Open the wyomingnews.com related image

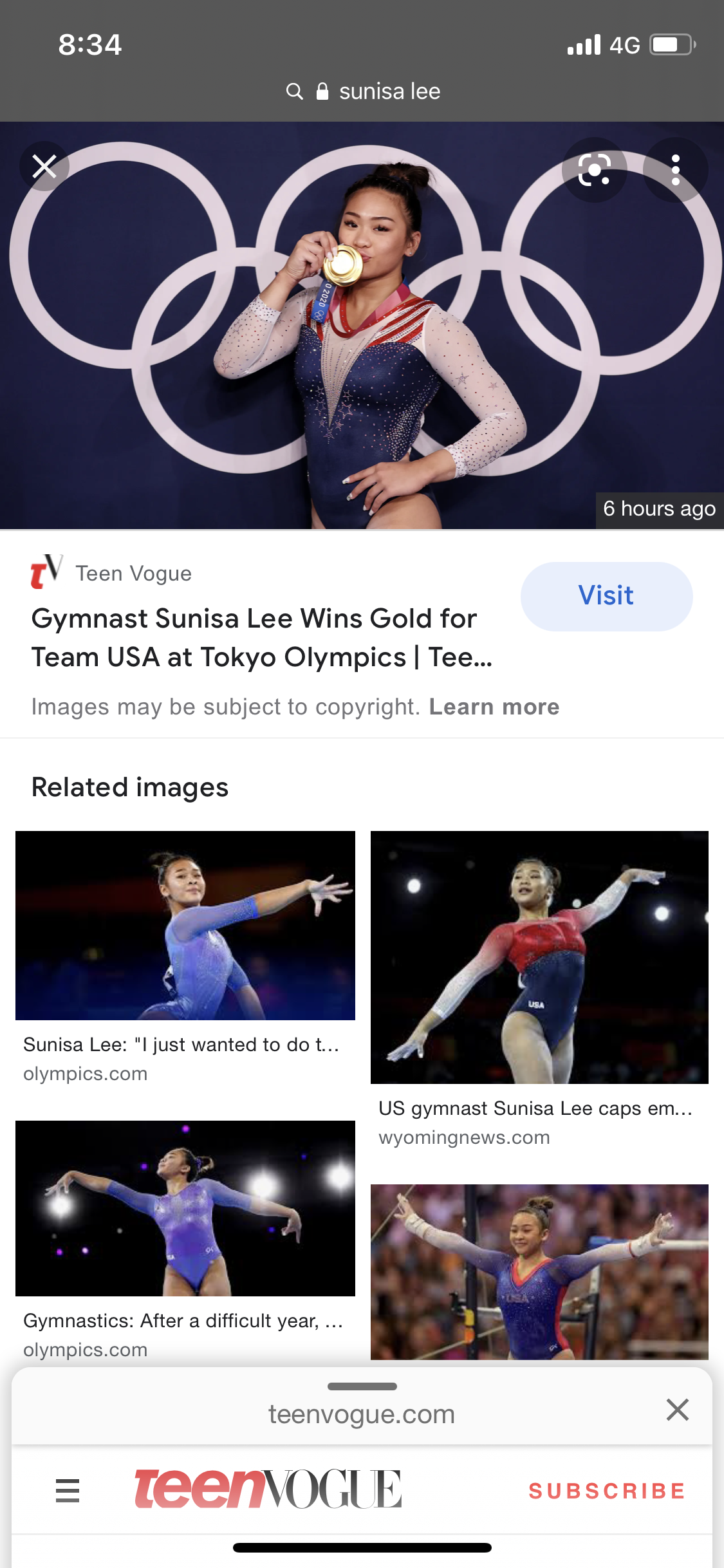539,957
